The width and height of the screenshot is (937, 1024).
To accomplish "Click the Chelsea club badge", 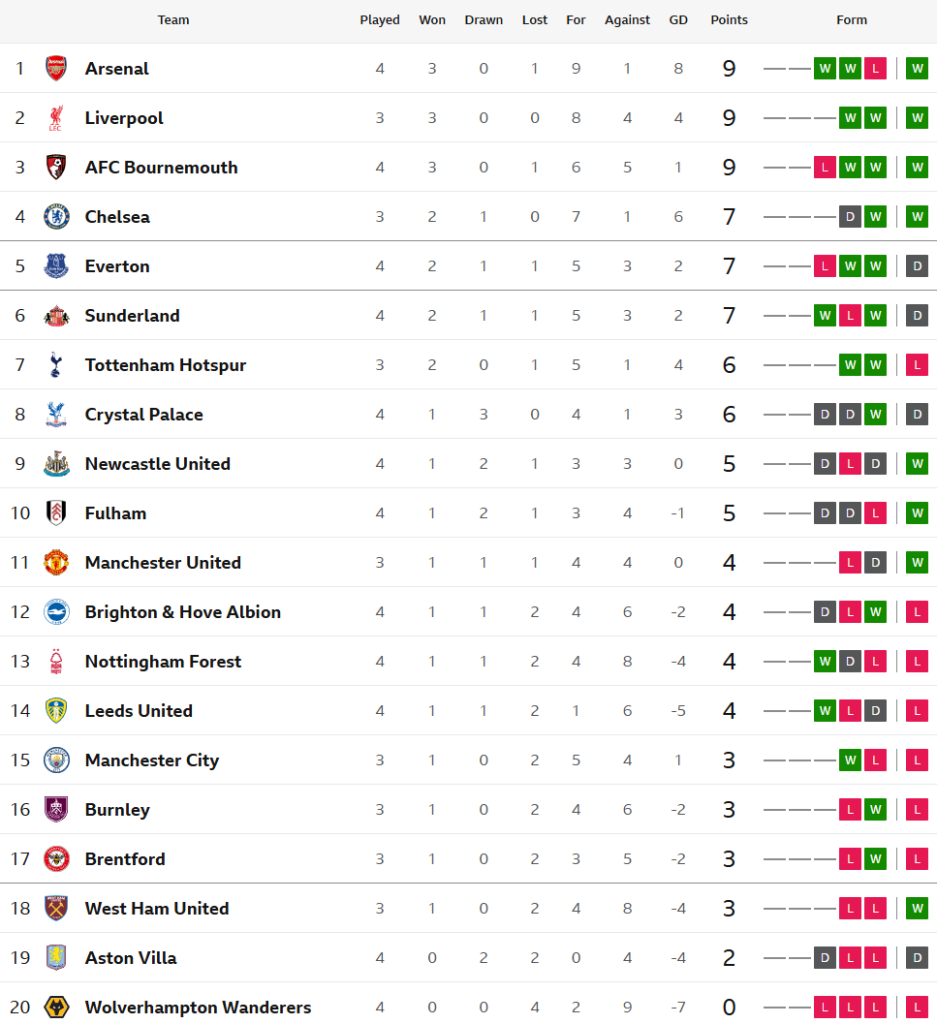I will [x=56, y=217].
